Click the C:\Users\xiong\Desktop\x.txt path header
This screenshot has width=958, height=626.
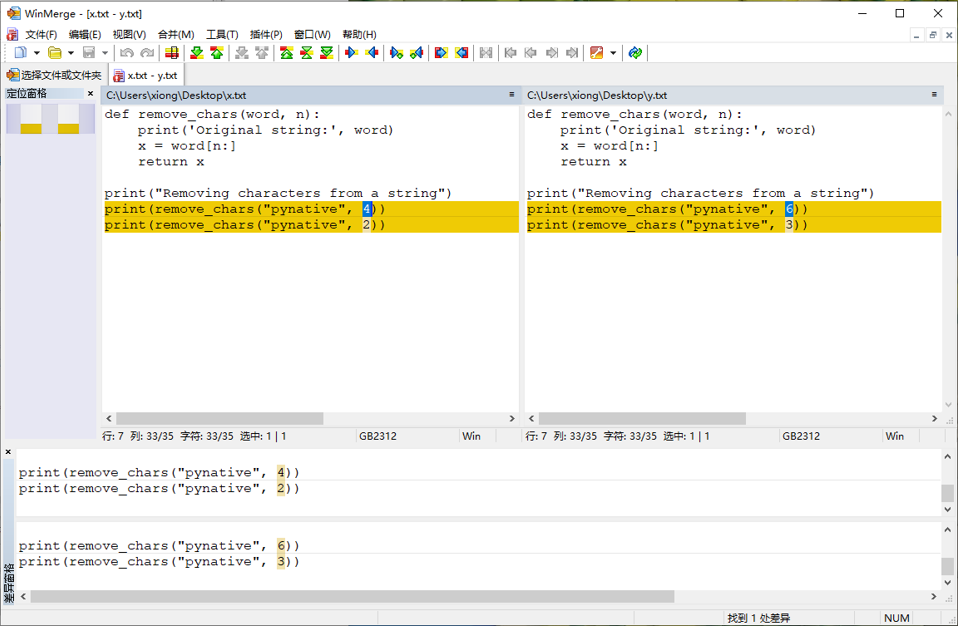(x=176, y=95)
